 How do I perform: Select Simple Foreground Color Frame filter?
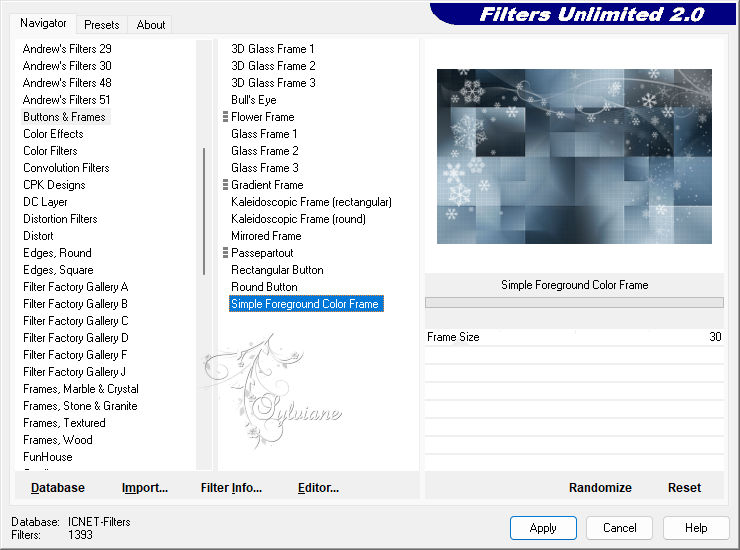pyautogui.click(x=306, y=304)
